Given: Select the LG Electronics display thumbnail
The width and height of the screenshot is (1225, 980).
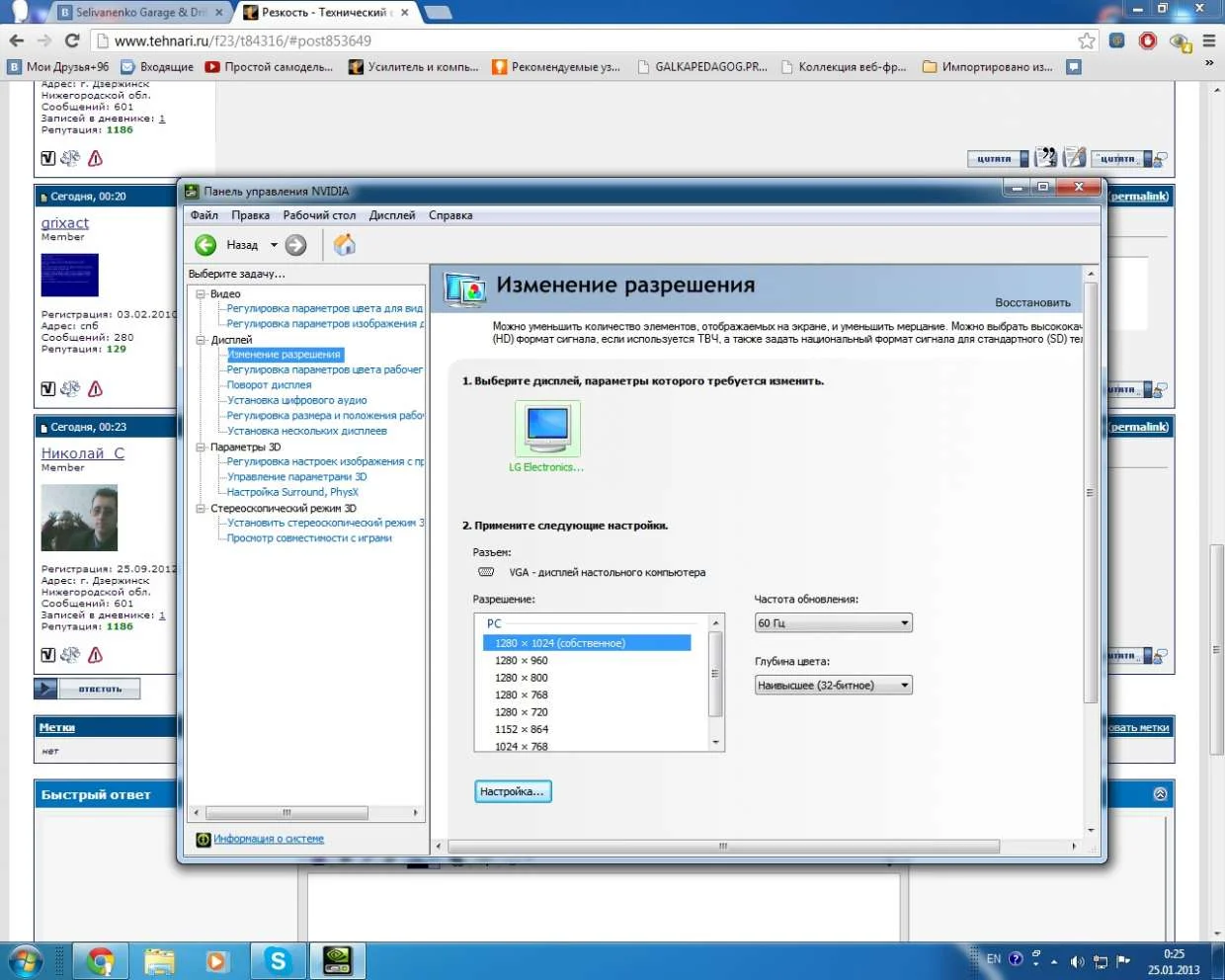Looking at the screenshot, I should (x=547, y=427).
